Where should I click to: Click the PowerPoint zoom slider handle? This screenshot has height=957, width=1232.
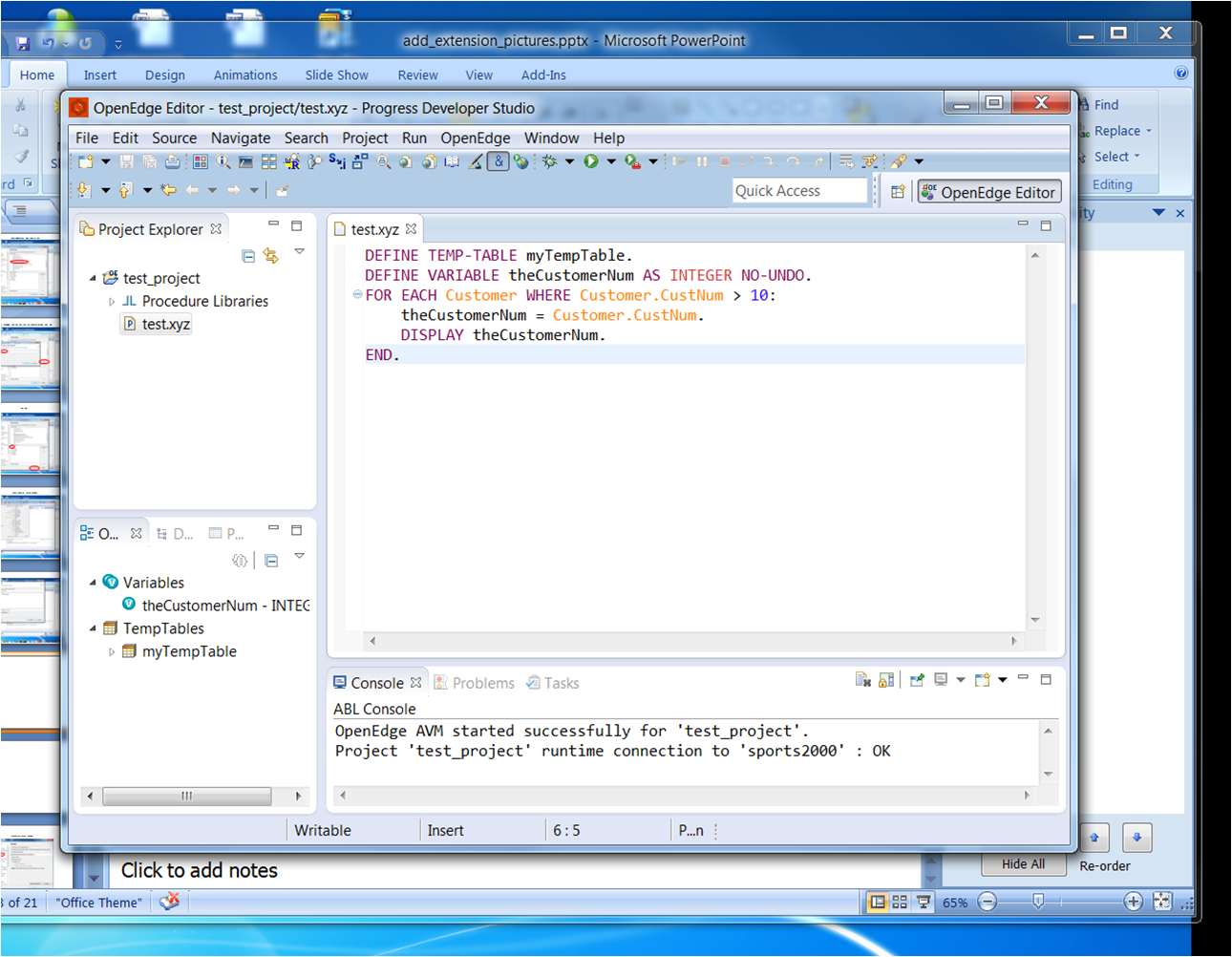pos(1038,902)
